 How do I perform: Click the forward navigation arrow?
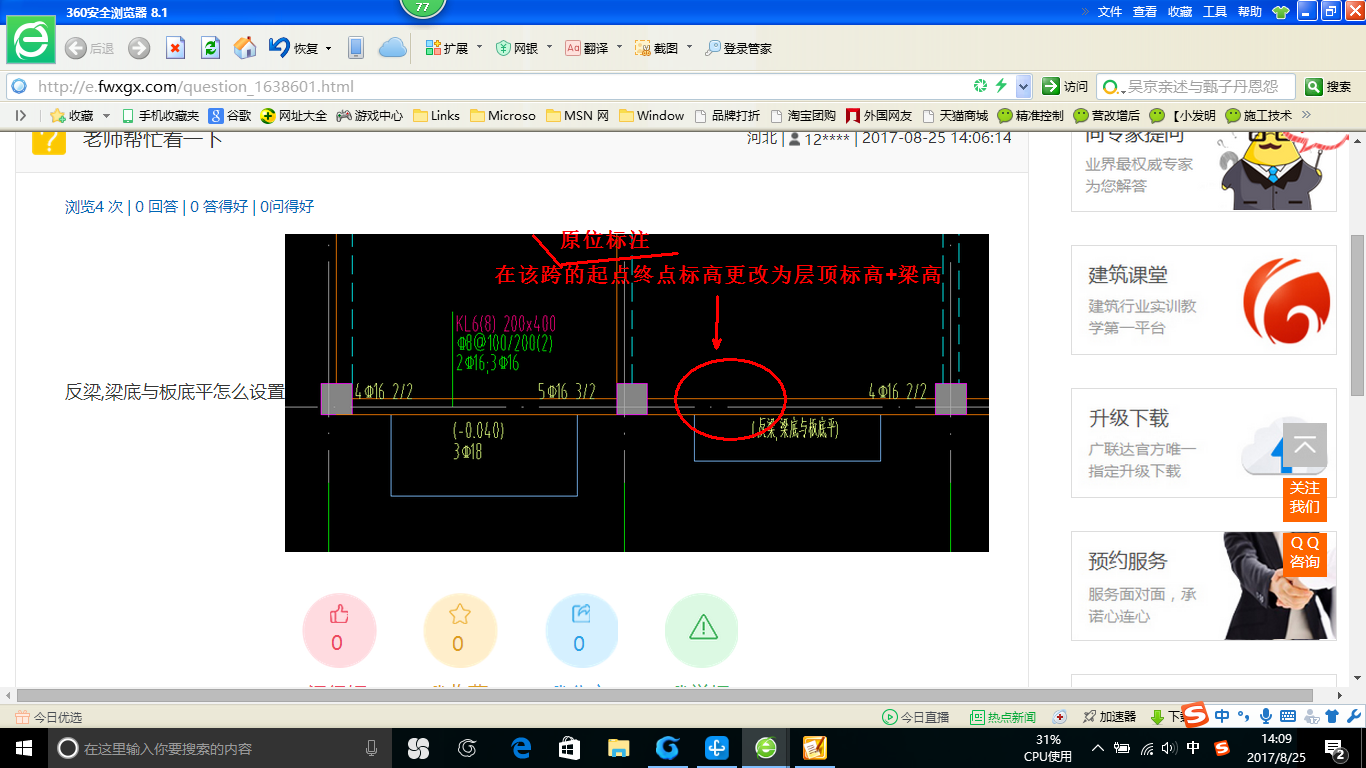point(139,48)
